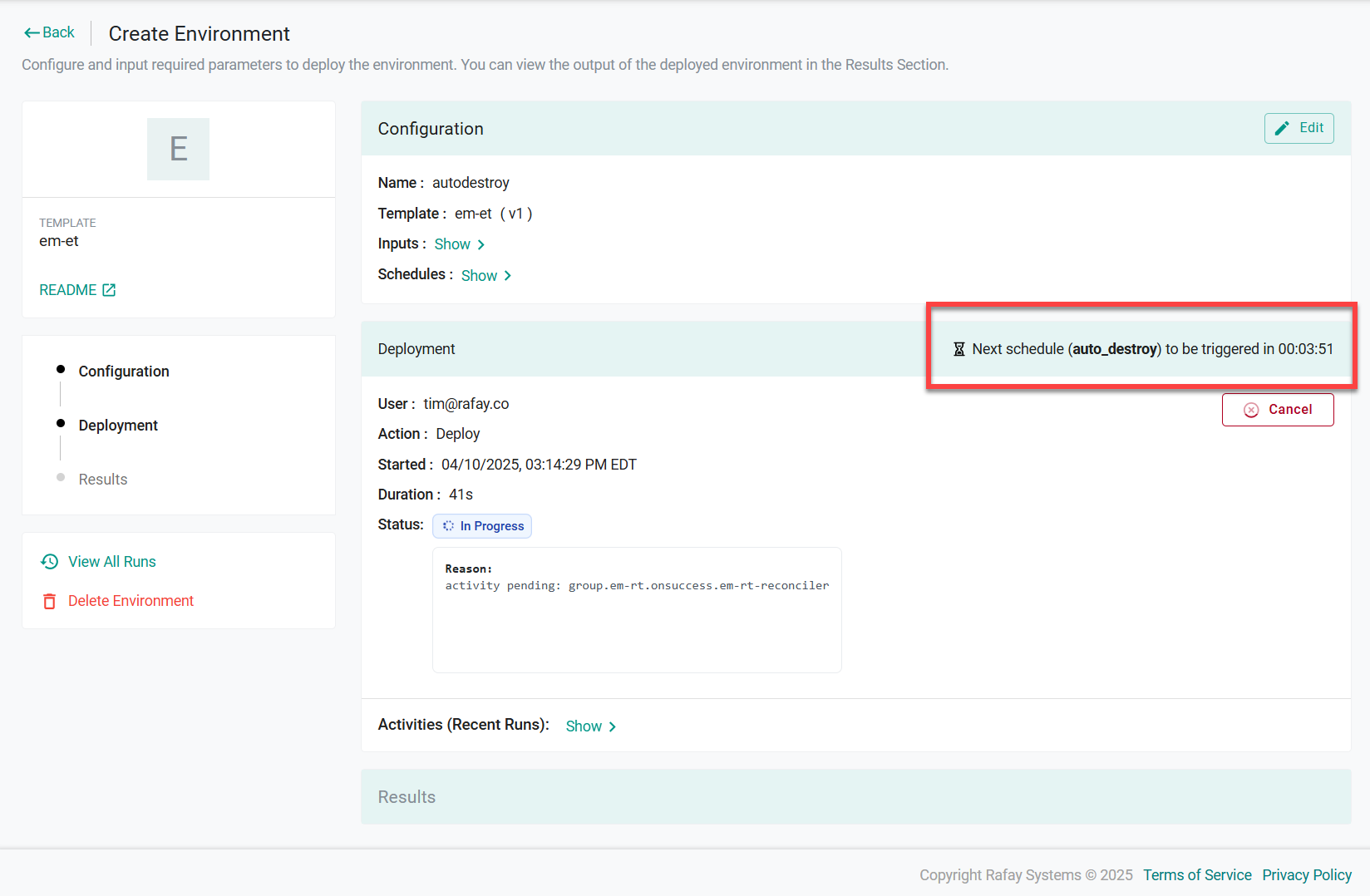Click the chevron next to the Inputs Show link
This screenshot has height=896, width=1370.
pyautogui.click(x=481, y=244)
